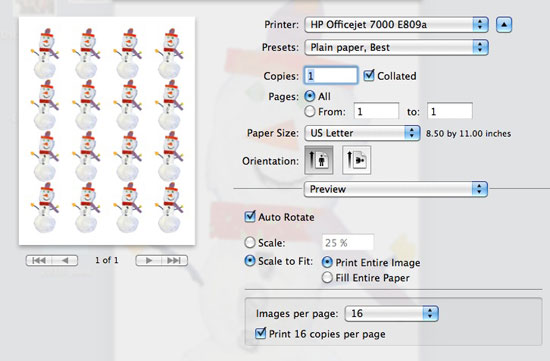Select Fill Entire Paper option
550x361 pixels.
(x=327, y=278)
